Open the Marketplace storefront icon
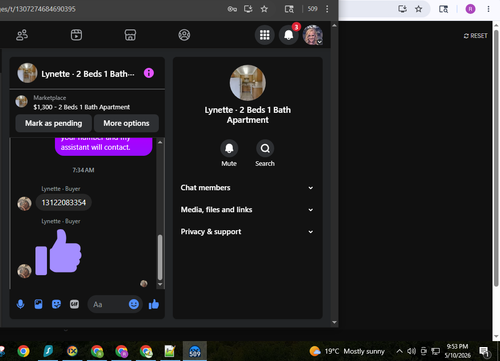500x361 pixels. coord(130,35)
